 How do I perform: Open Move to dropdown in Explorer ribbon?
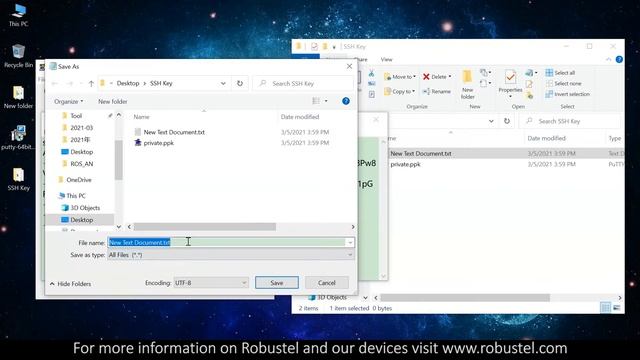[x=400, y=77]
